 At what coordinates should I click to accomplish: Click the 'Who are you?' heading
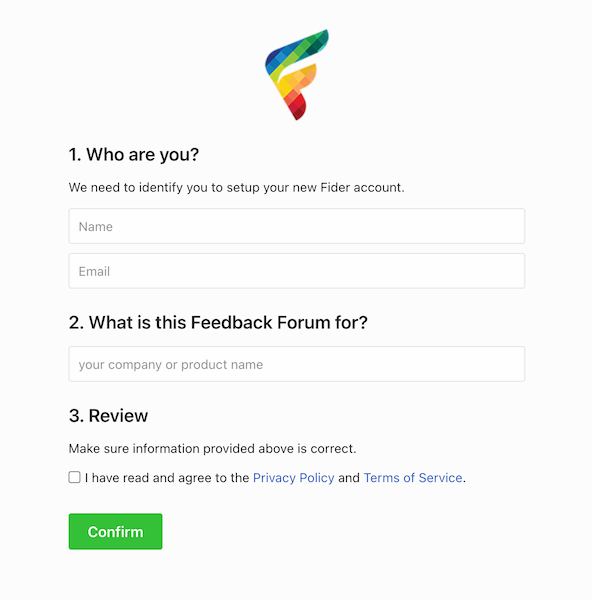(x=134, y=155)
